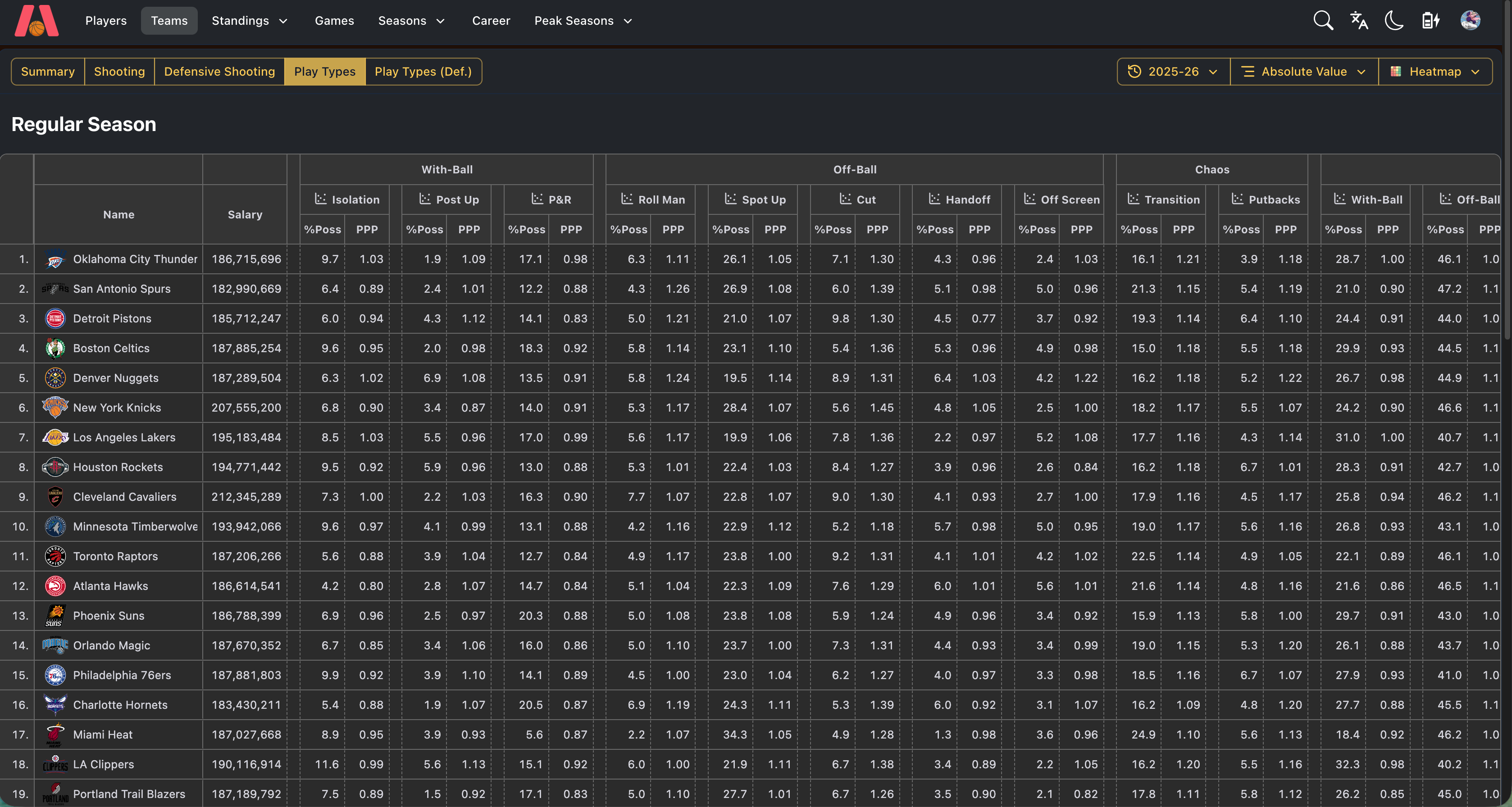1512x807 pixels.
Task: Open the LA Clippers team link
Action: tap(103, 764)
